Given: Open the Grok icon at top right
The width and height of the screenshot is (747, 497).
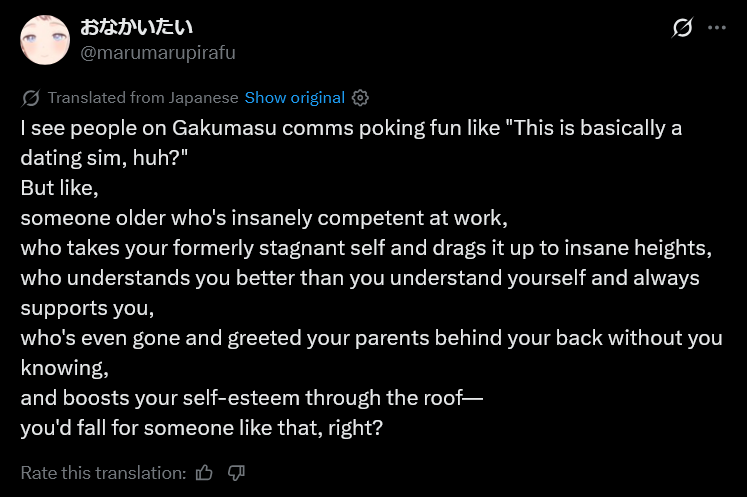Looking at the screenshot, I should 682,27.
